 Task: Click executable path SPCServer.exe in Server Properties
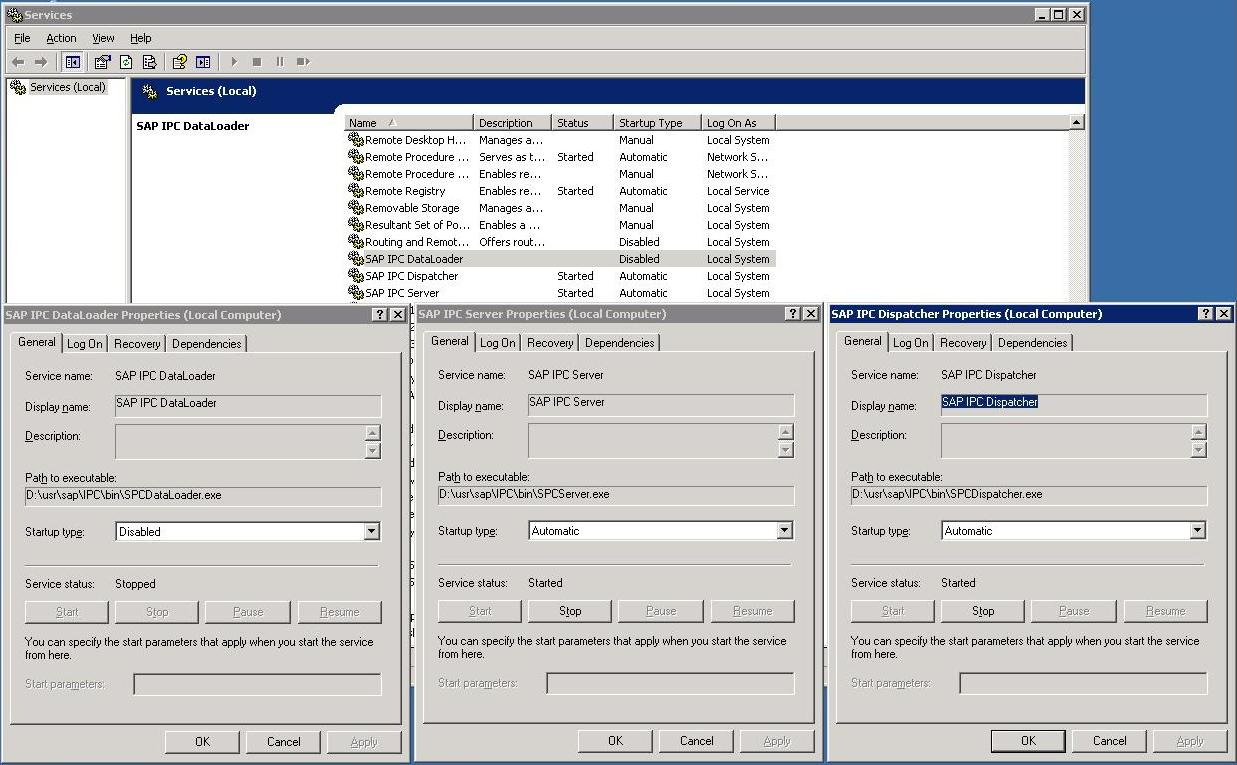pyautogui.click(x=616, y=495)
